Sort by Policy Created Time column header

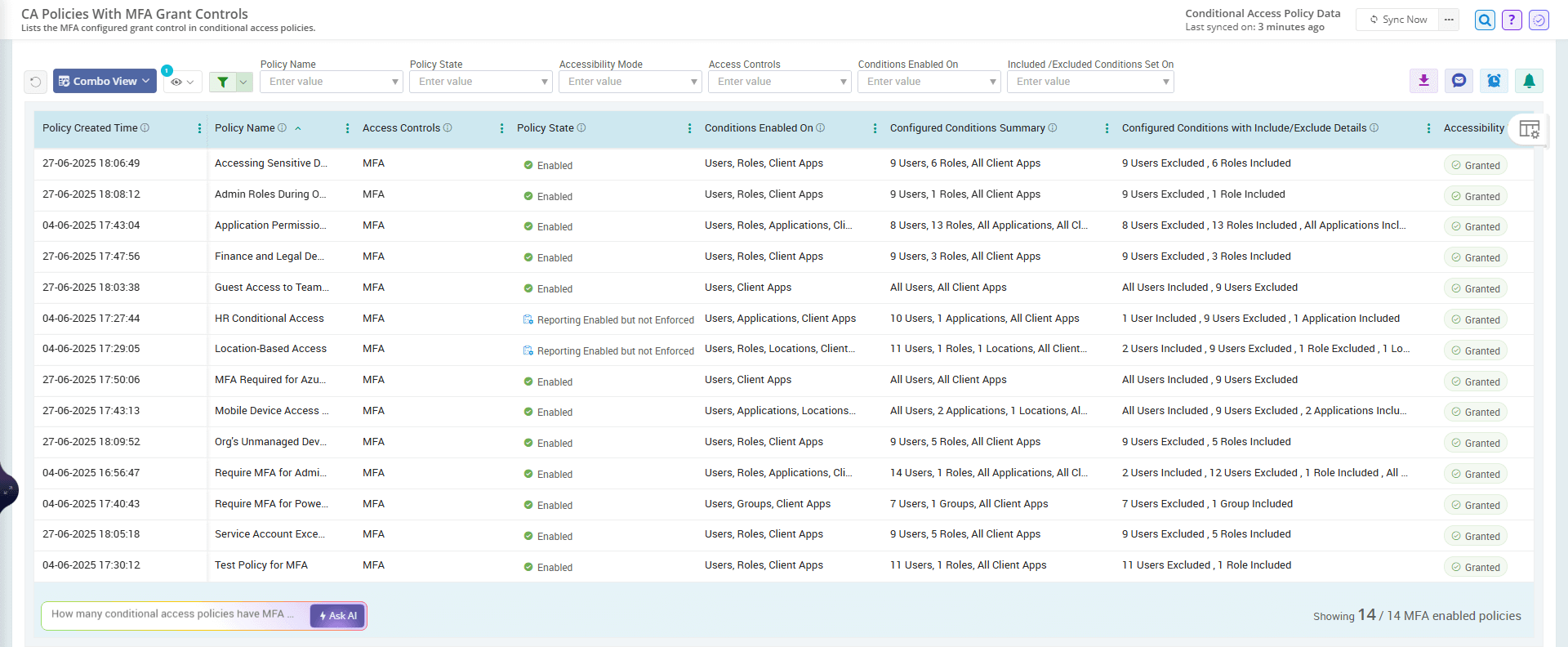pos(90,128)
